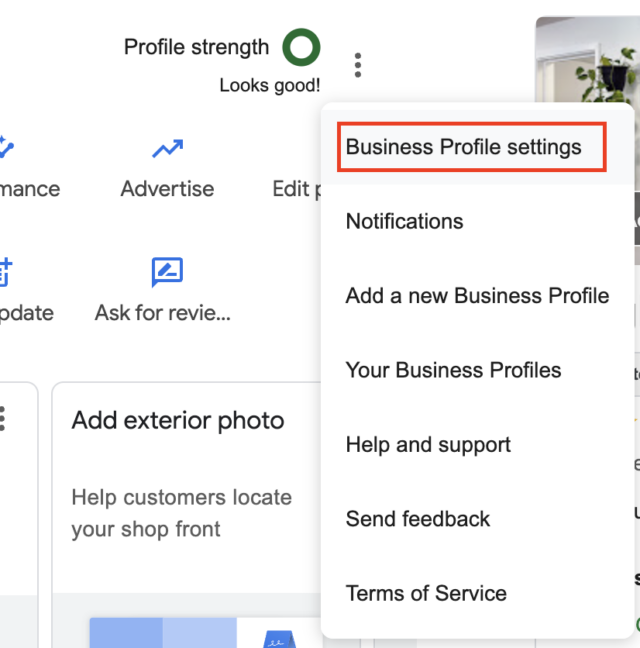Select Notifications from the menu
Screen dimensions: 640x648
(x=404, y=221)
